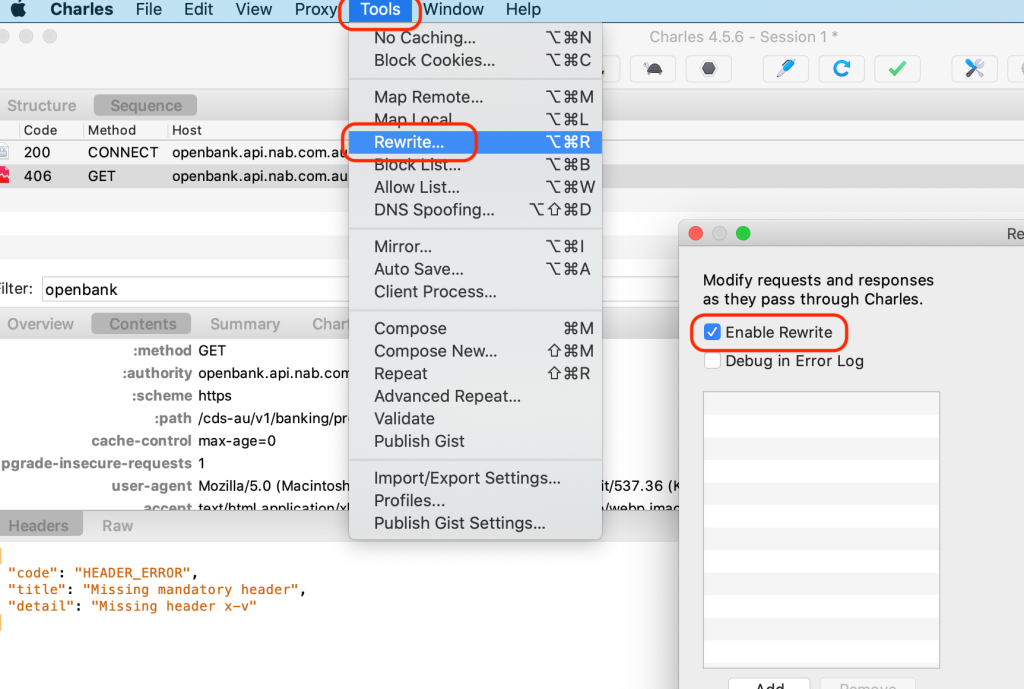Open the Apple menu
The width and height of the screenshot is (1024, 689).
(x=18, y=9)
